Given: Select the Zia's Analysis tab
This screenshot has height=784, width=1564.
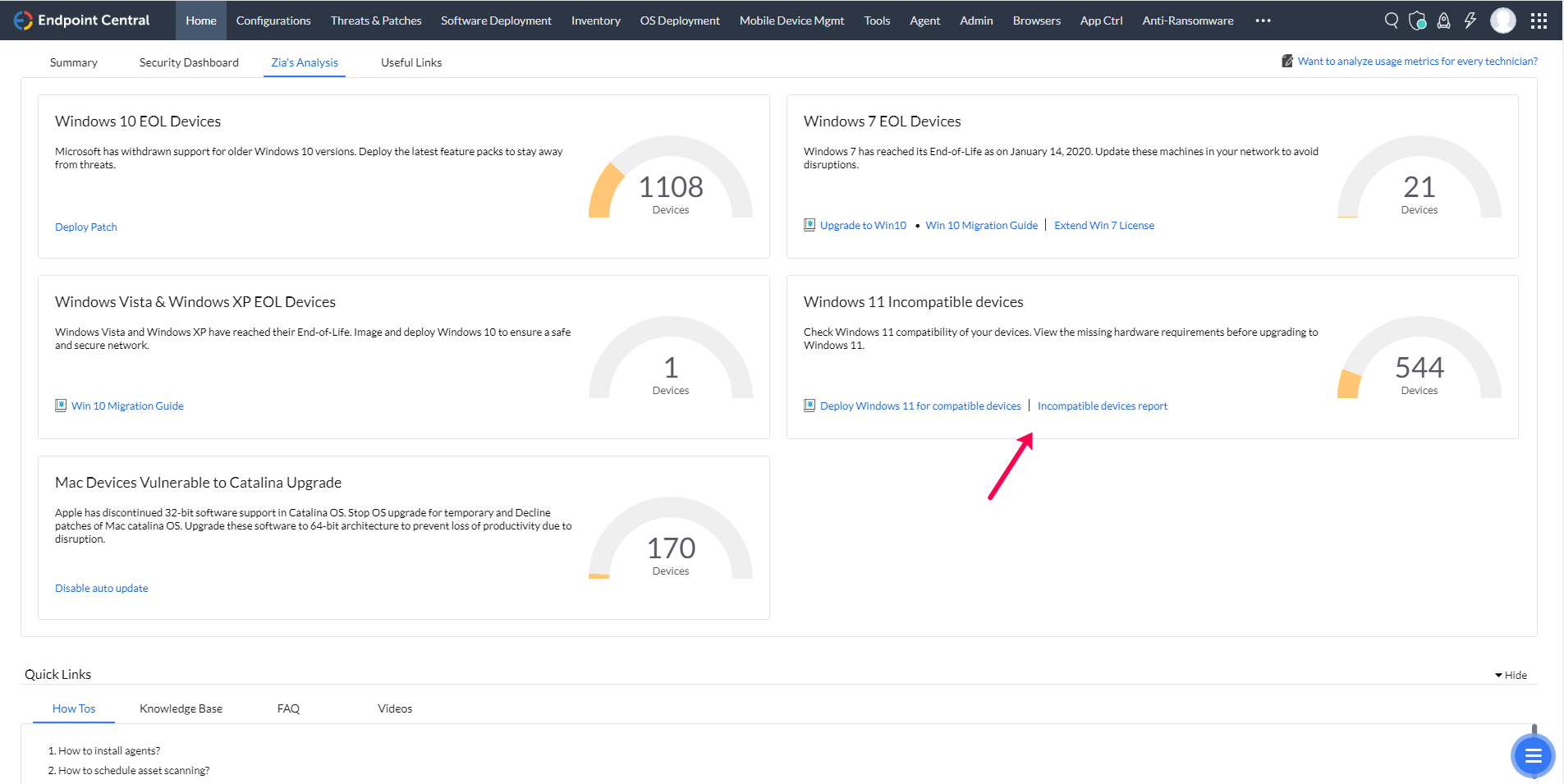Looking at the screenshot, I should pos(305,62).
